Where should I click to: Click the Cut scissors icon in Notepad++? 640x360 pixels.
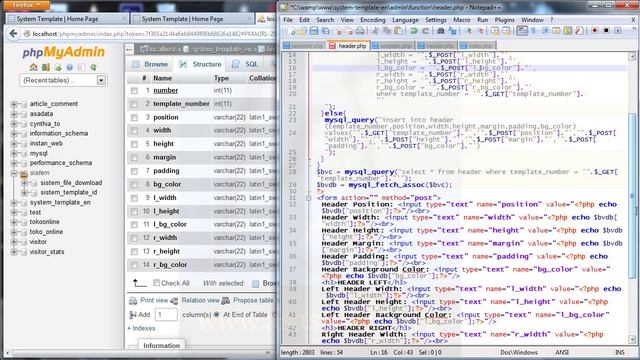(376, 31)
